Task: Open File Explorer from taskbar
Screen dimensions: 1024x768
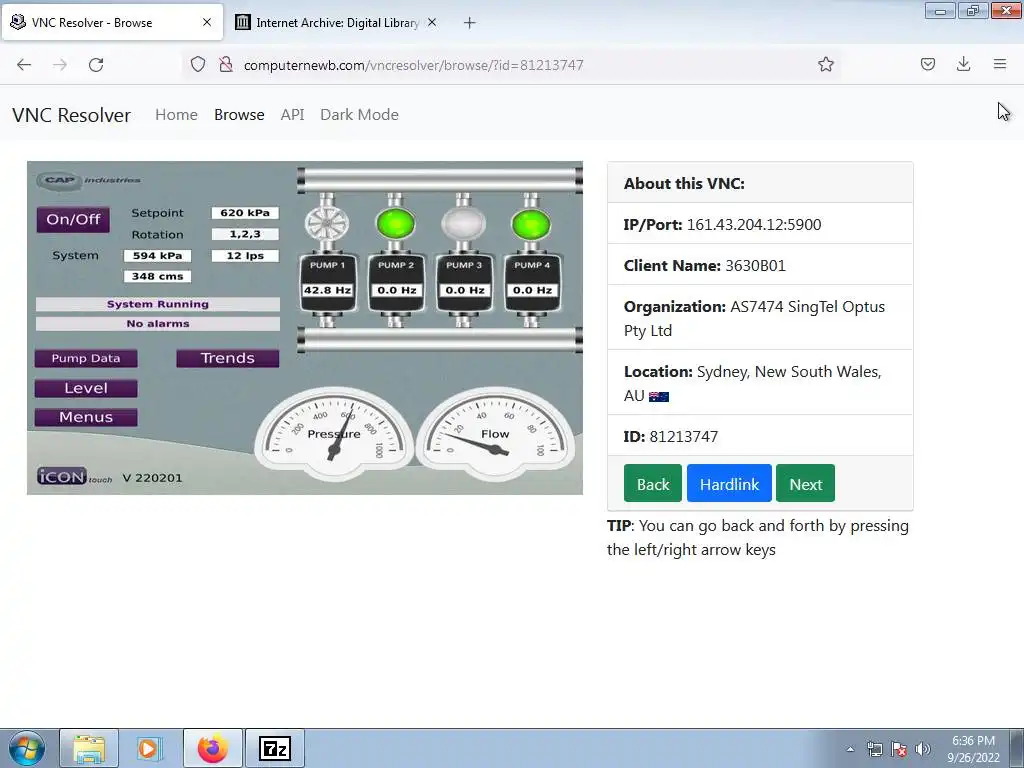Action: (89, 748)
